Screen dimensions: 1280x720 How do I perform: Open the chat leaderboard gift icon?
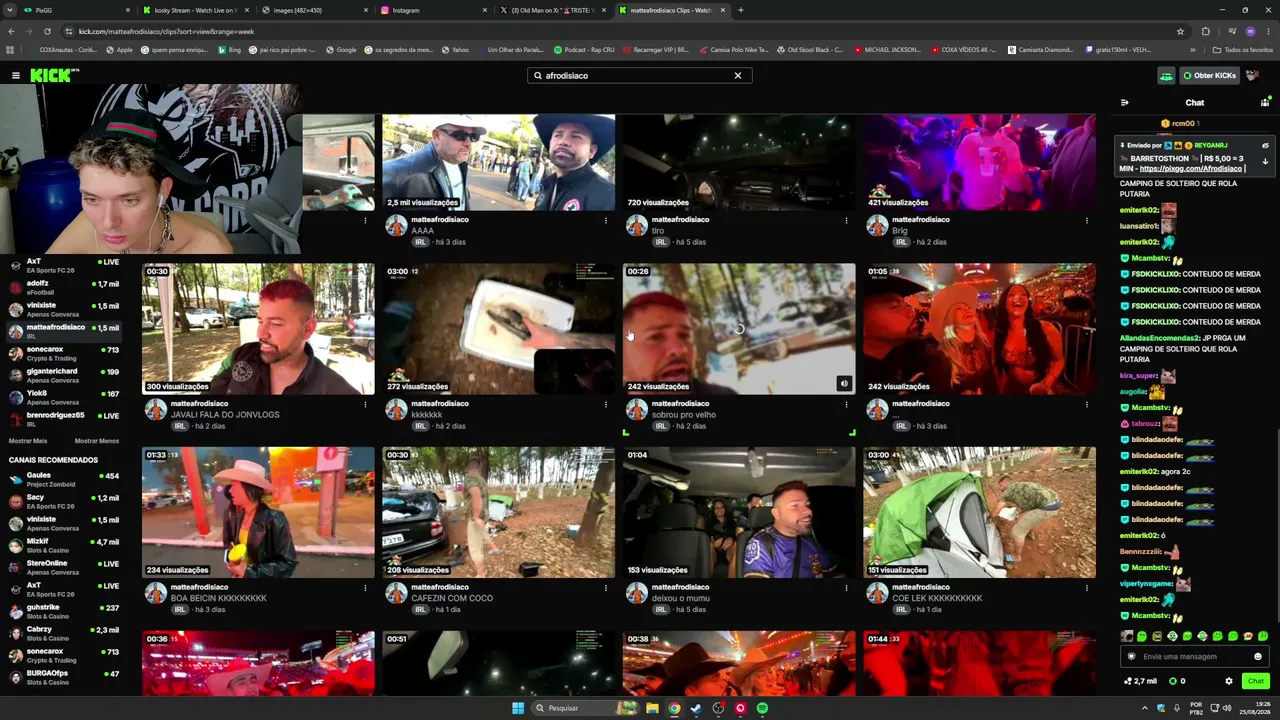(1265, 102)
